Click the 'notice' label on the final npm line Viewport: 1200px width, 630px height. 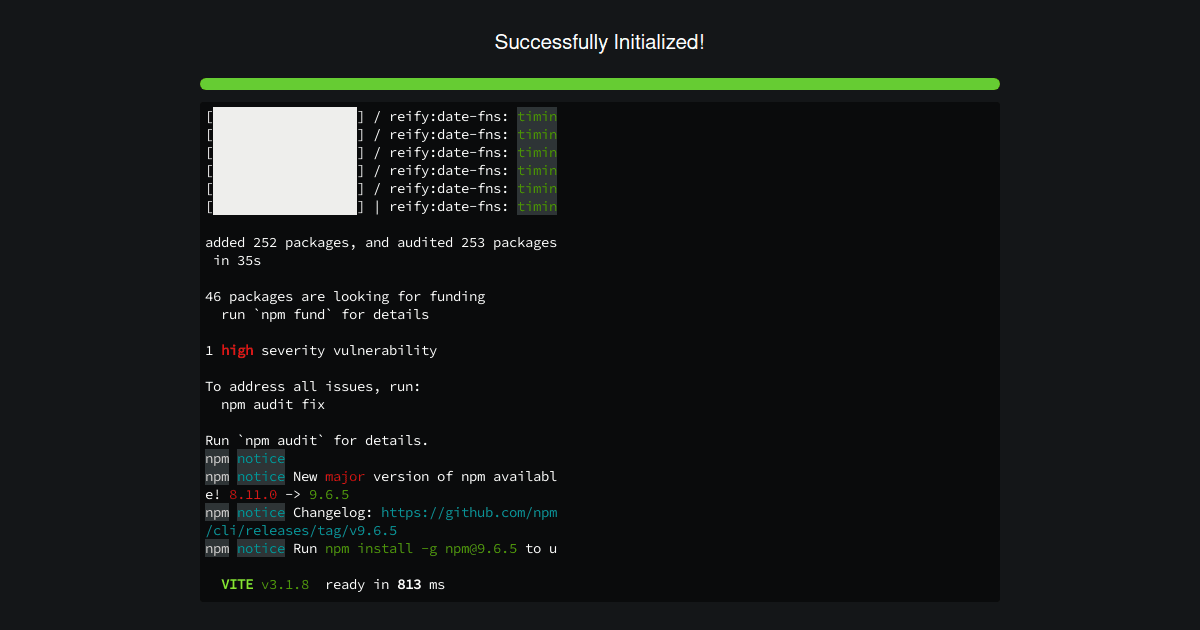tap(260, 548)
